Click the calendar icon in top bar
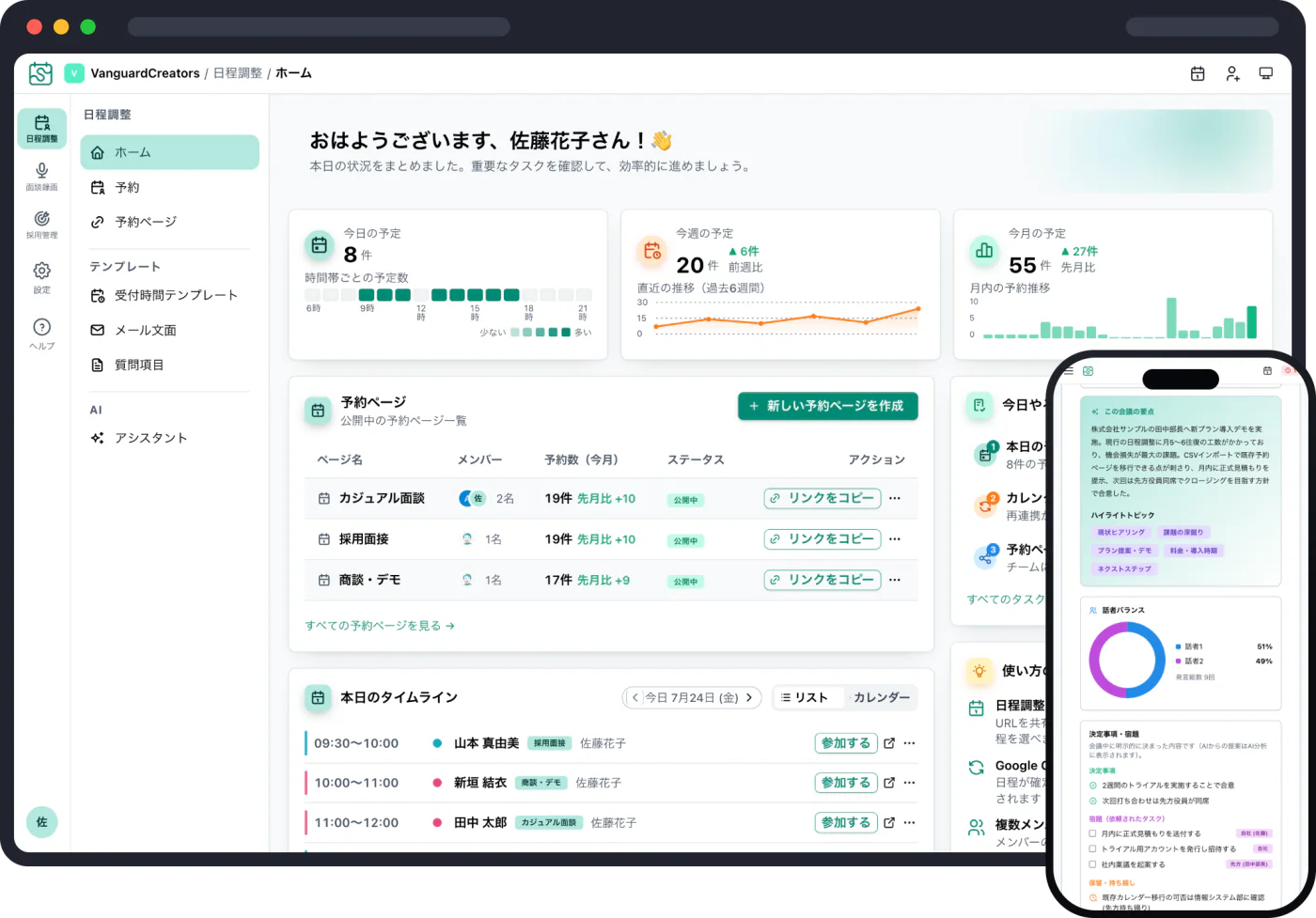 point(1198,73)
